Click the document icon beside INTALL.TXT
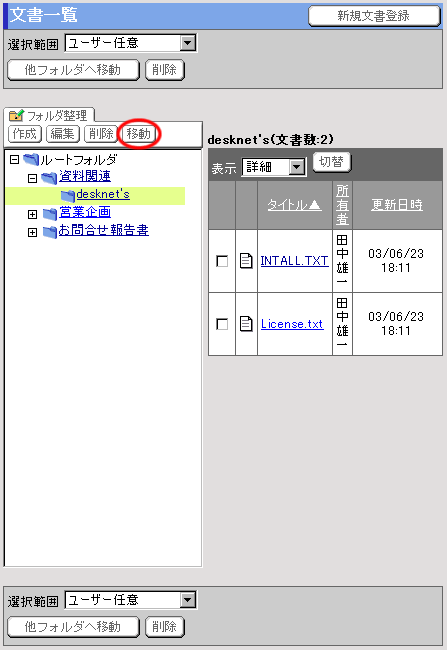This screenshot has height=650, width=447. [x=246, y=261]
